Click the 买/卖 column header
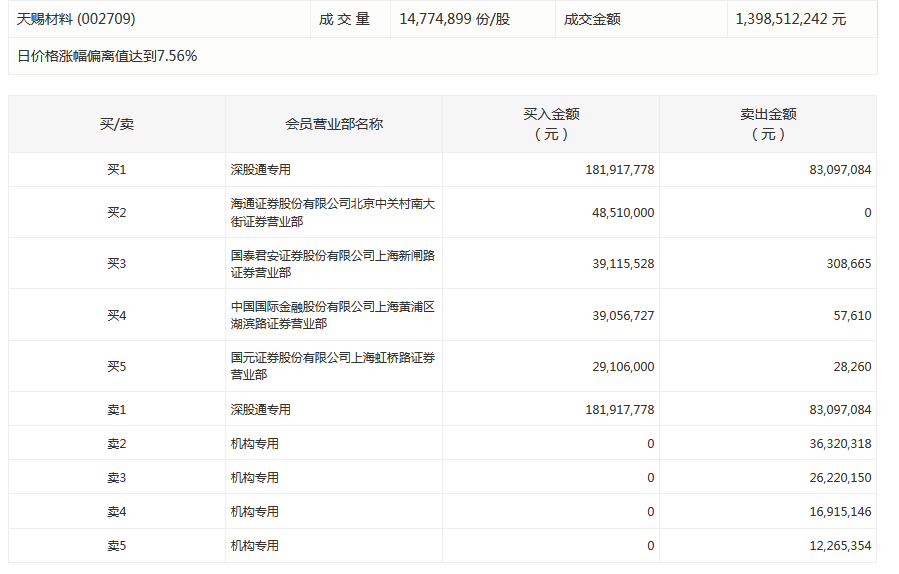899x574 pixels. pos(117,124)
